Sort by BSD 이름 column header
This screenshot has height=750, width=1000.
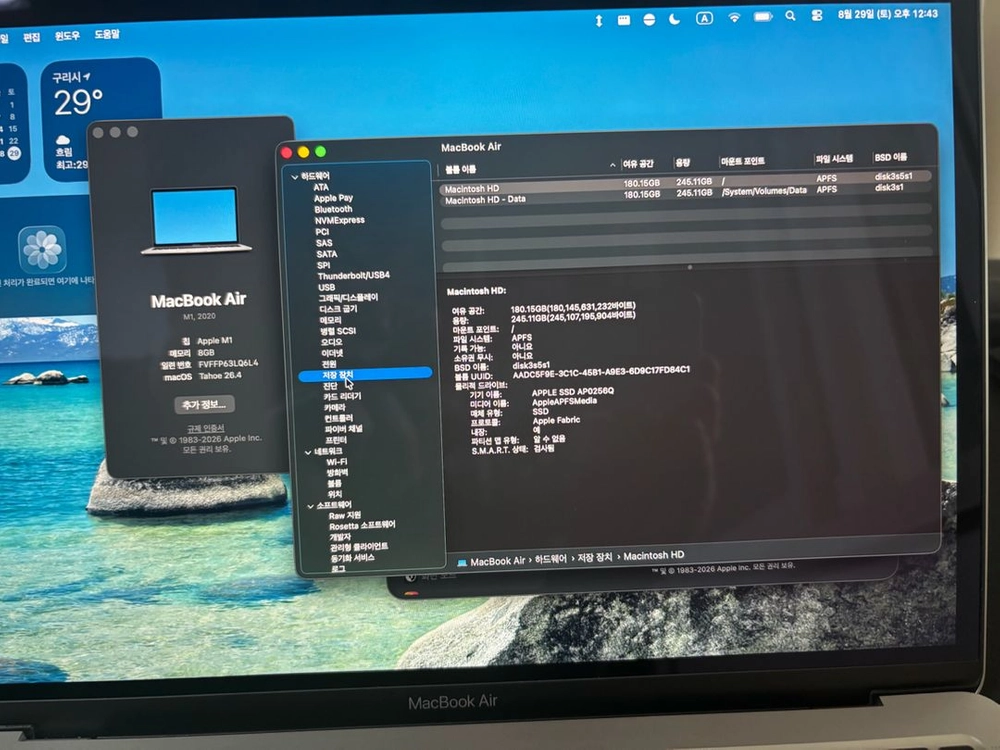click(x=890, y=157)
